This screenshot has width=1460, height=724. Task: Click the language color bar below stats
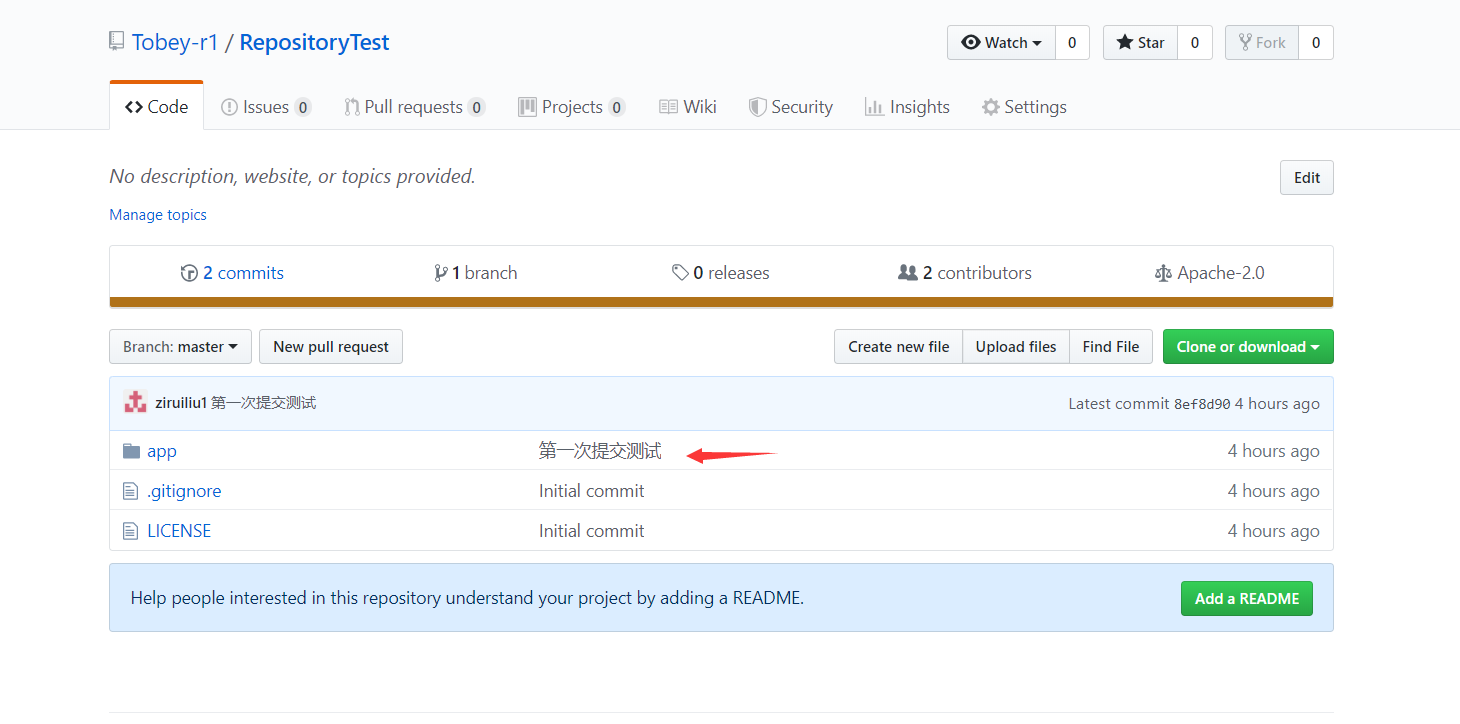point(721,302)
